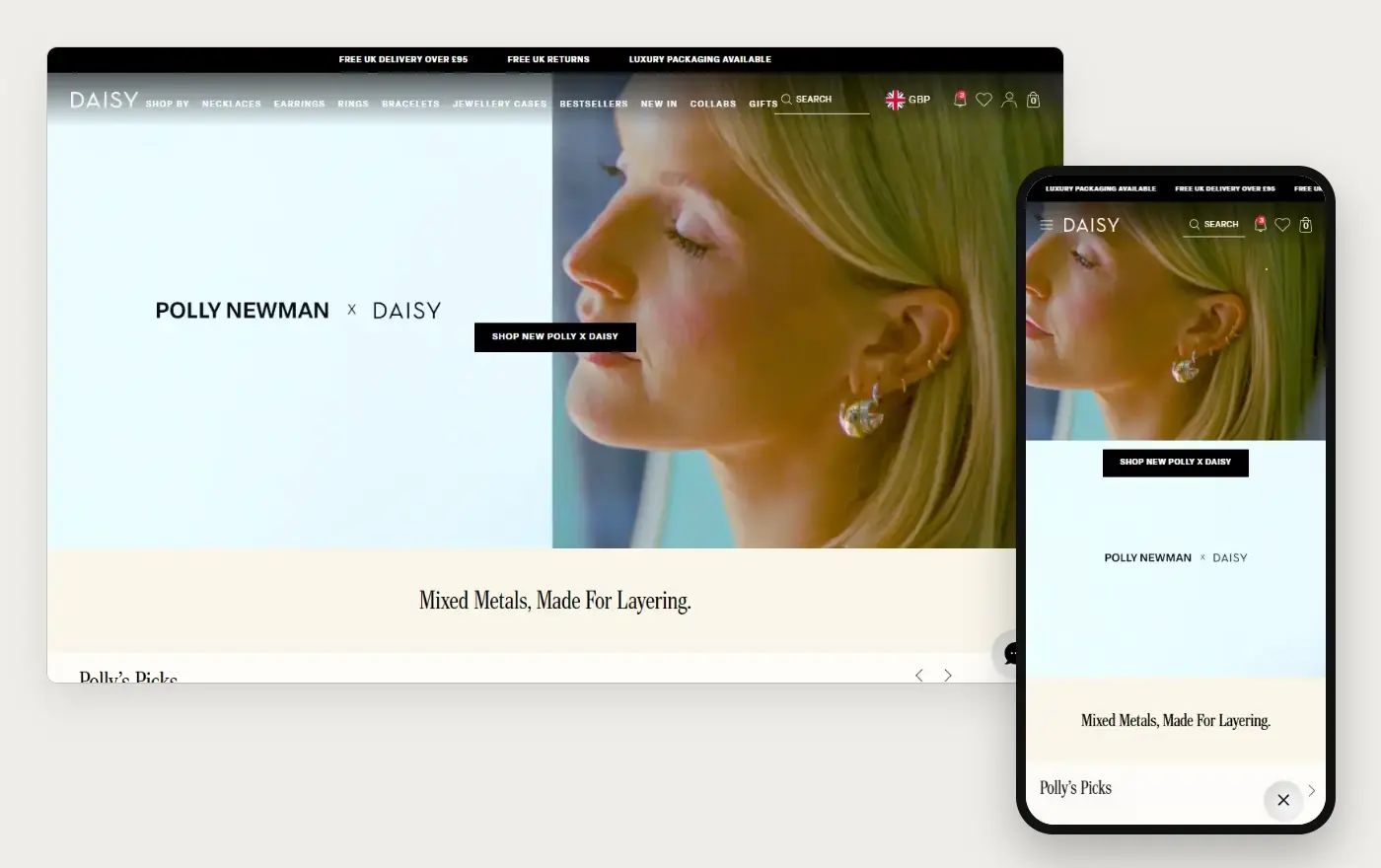Go to BESTSELLERS in the navigation
The image size is (1381, 868).
(x=594, y=104)
